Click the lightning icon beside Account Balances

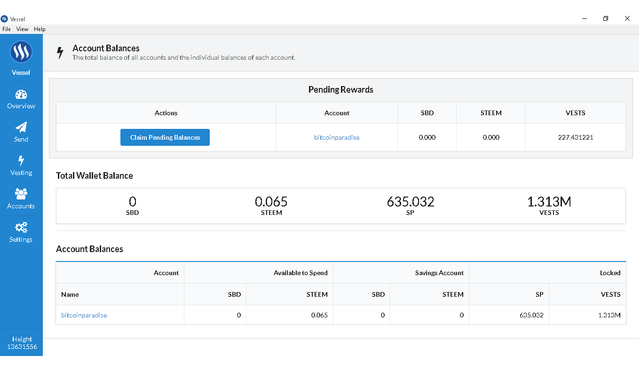pyautogui.click(x=60, y=52)
